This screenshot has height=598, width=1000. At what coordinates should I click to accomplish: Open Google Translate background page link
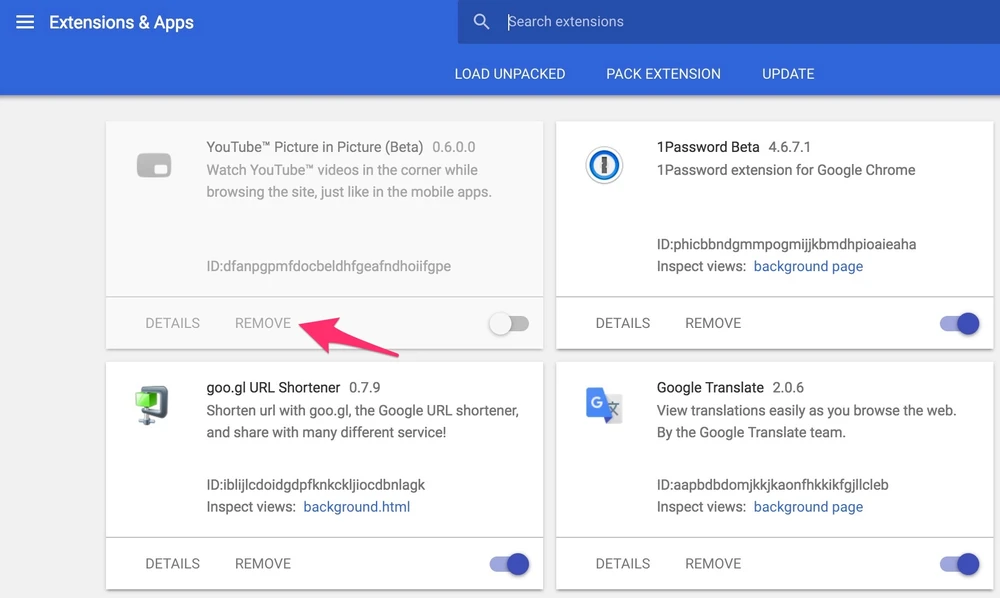click(808, 507)
